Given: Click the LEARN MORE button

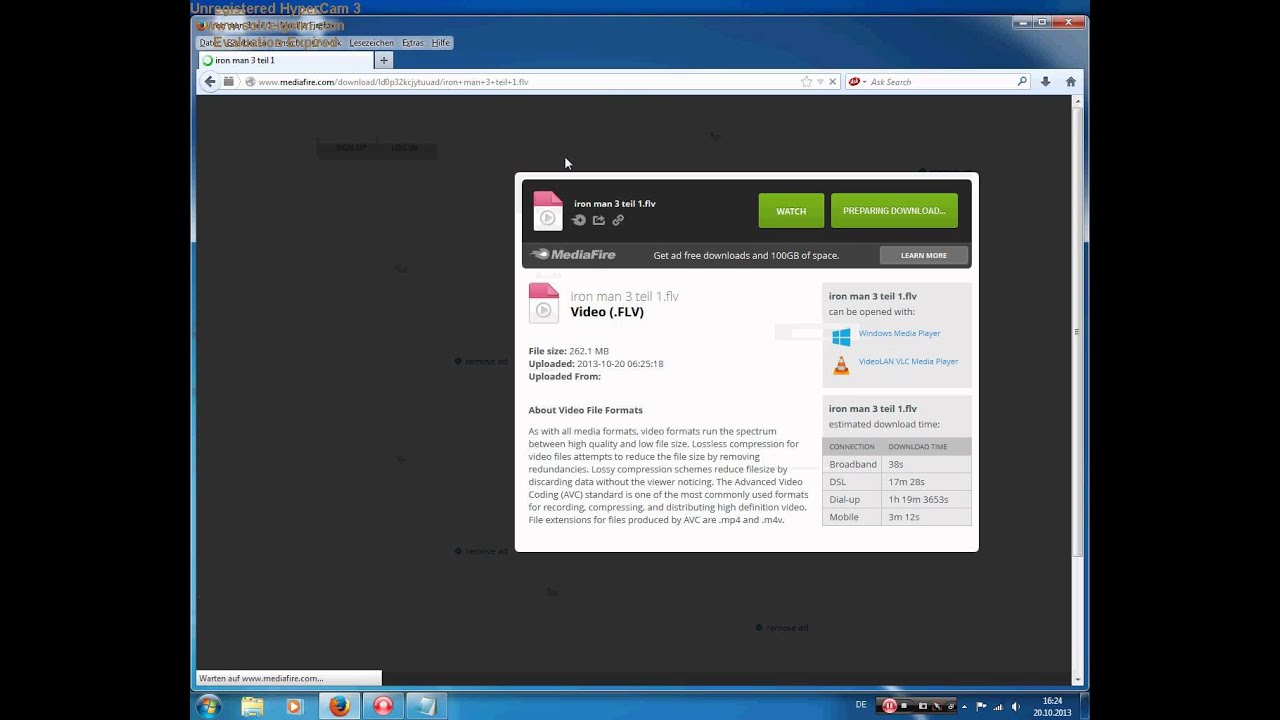Looking at the screenshot, I should pyautogui.click(x=923, y=255).
